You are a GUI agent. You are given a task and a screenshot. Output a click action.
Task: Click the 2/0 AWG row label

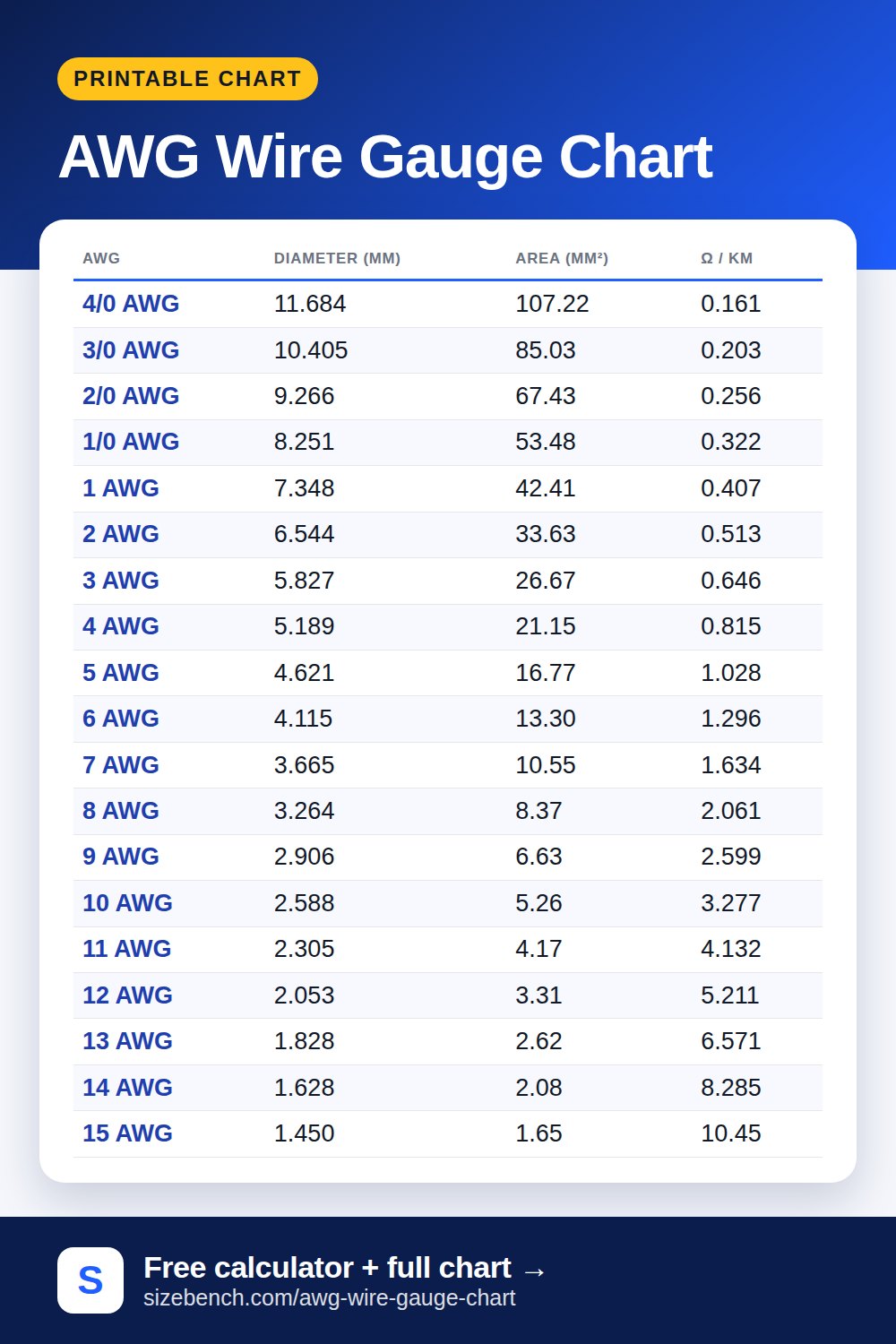click(x=131, y=396)
